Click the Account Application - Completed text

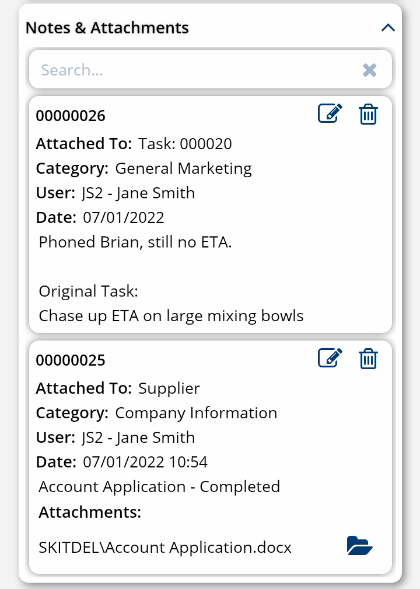click(159, 487)
